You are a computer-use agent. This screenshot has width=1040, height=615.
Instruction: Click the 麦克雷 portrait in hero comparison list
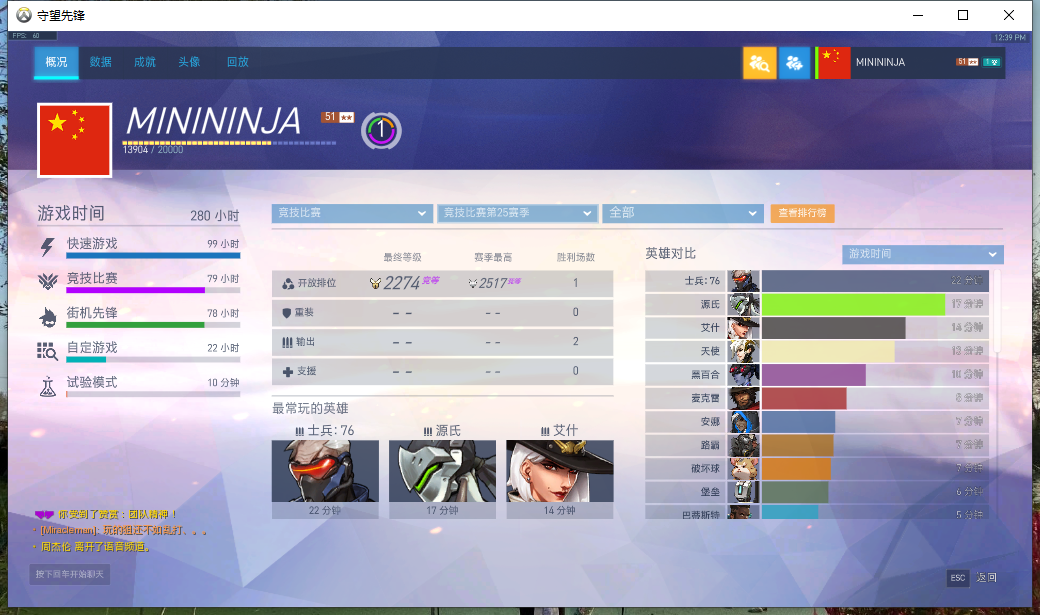pyautogui.click(x=744, y=398)
